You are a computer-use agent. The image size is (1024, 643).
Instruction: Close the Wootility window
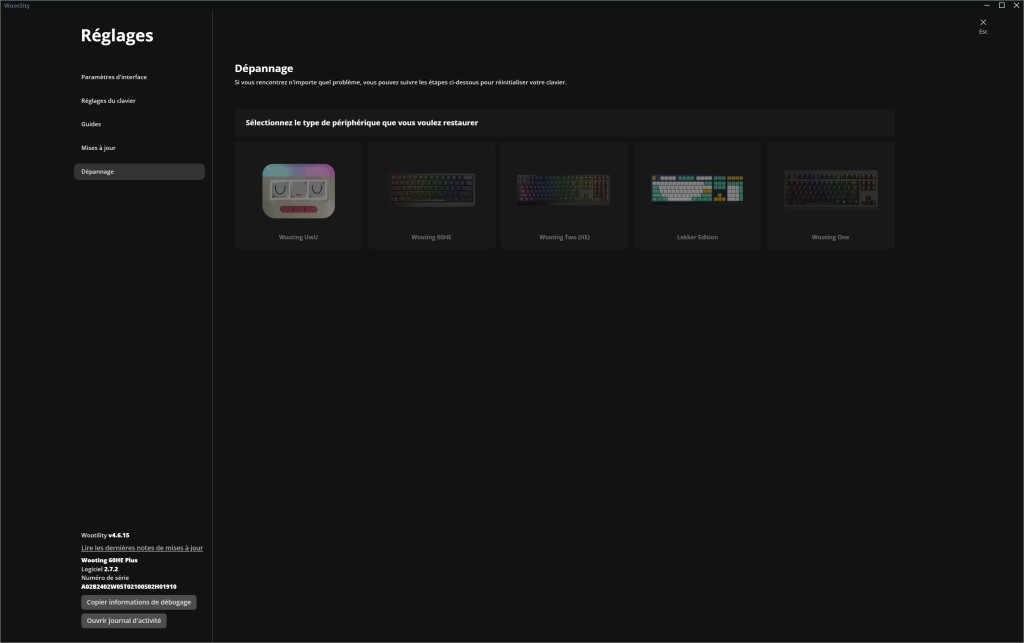pos(1016,5)
